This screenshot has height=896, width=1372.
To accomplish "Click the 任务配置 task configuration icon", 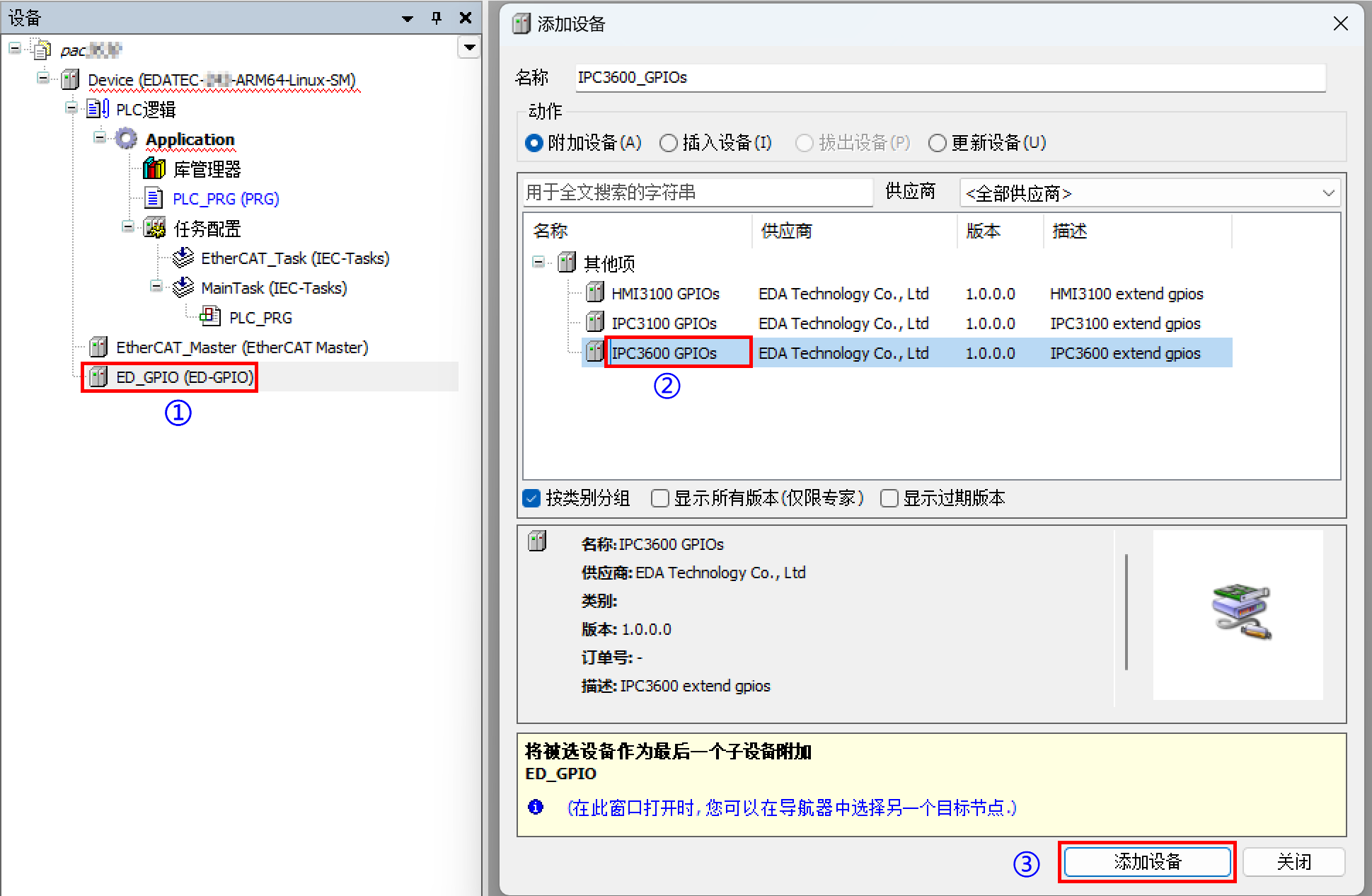I will coord(154,228).
